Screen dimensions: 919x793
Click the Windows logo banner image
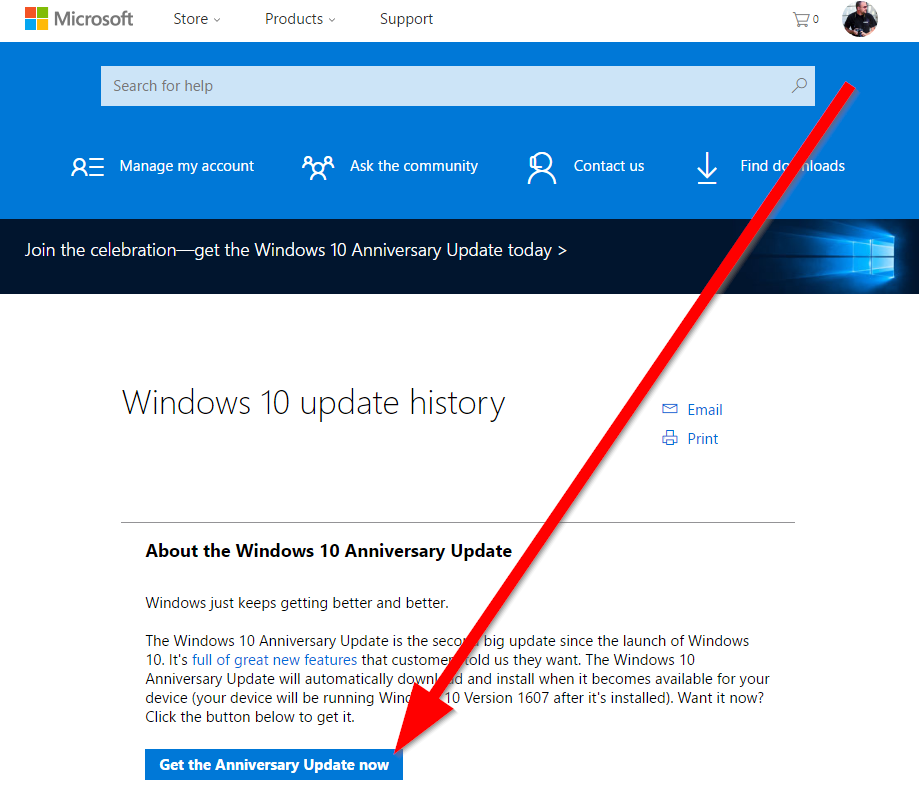tap(832, 257)
